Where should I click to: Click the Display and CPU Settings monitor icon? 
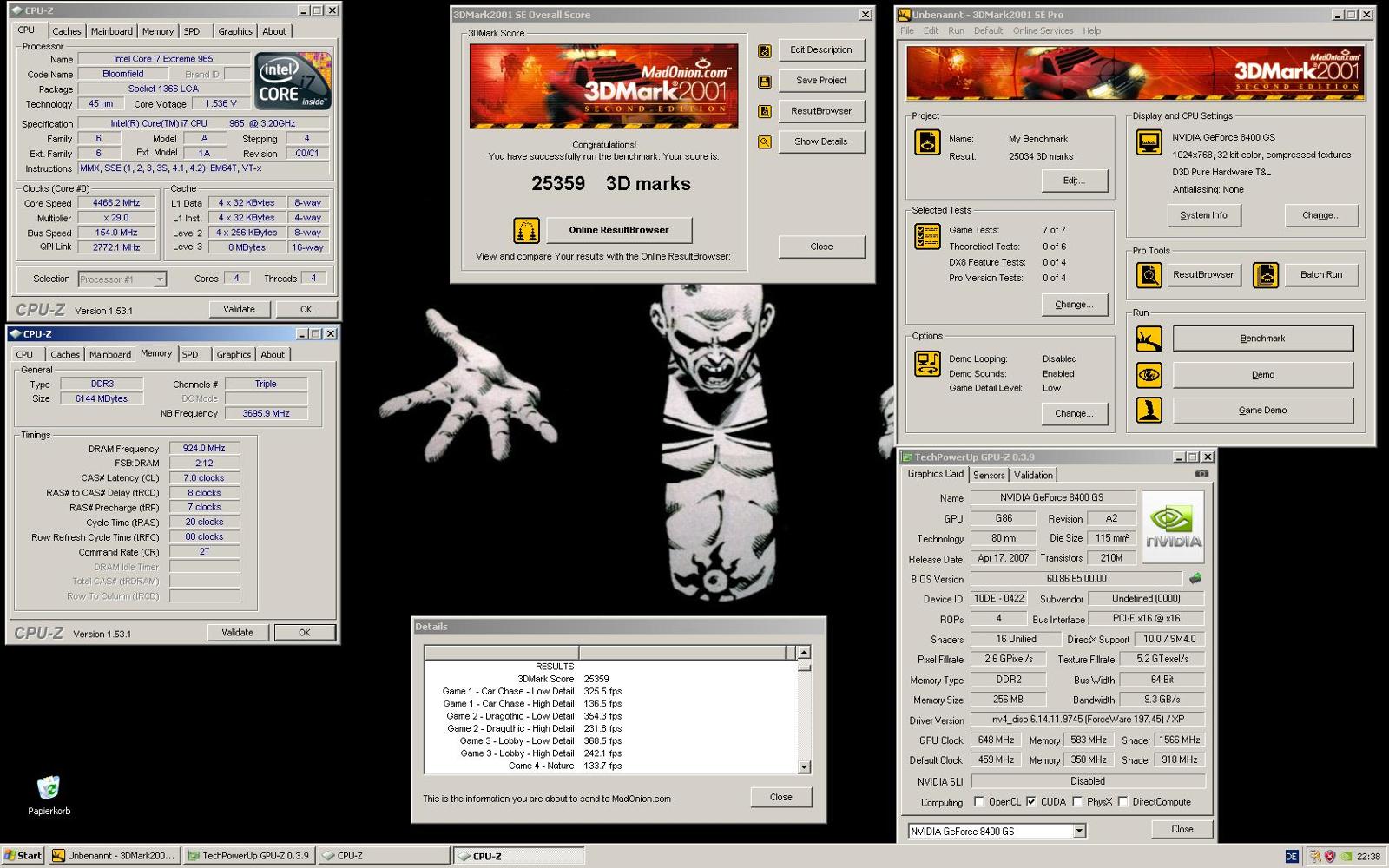[x=1149, y=142]
